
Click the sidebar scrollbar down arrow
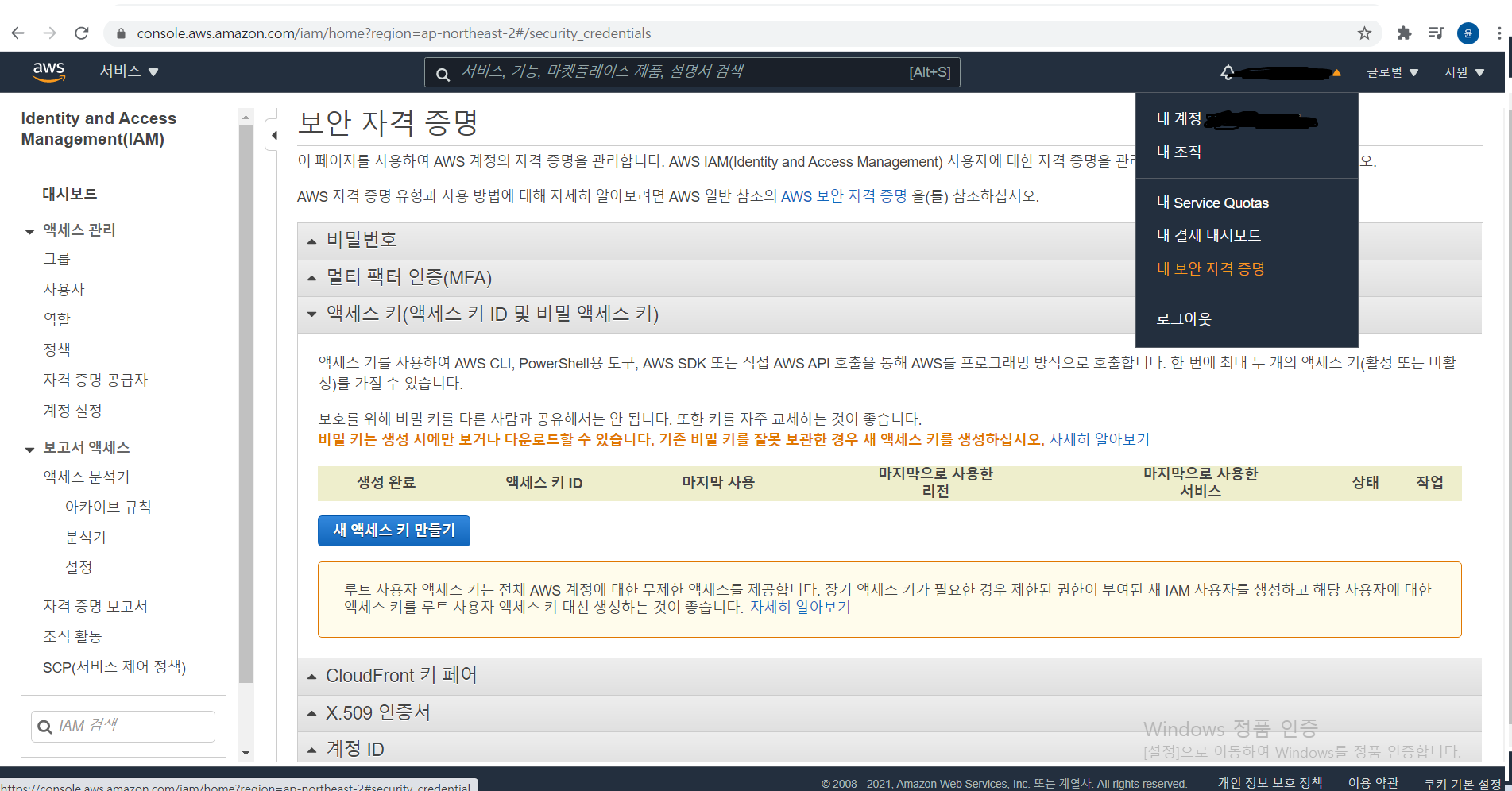click(x=246, y=753)
